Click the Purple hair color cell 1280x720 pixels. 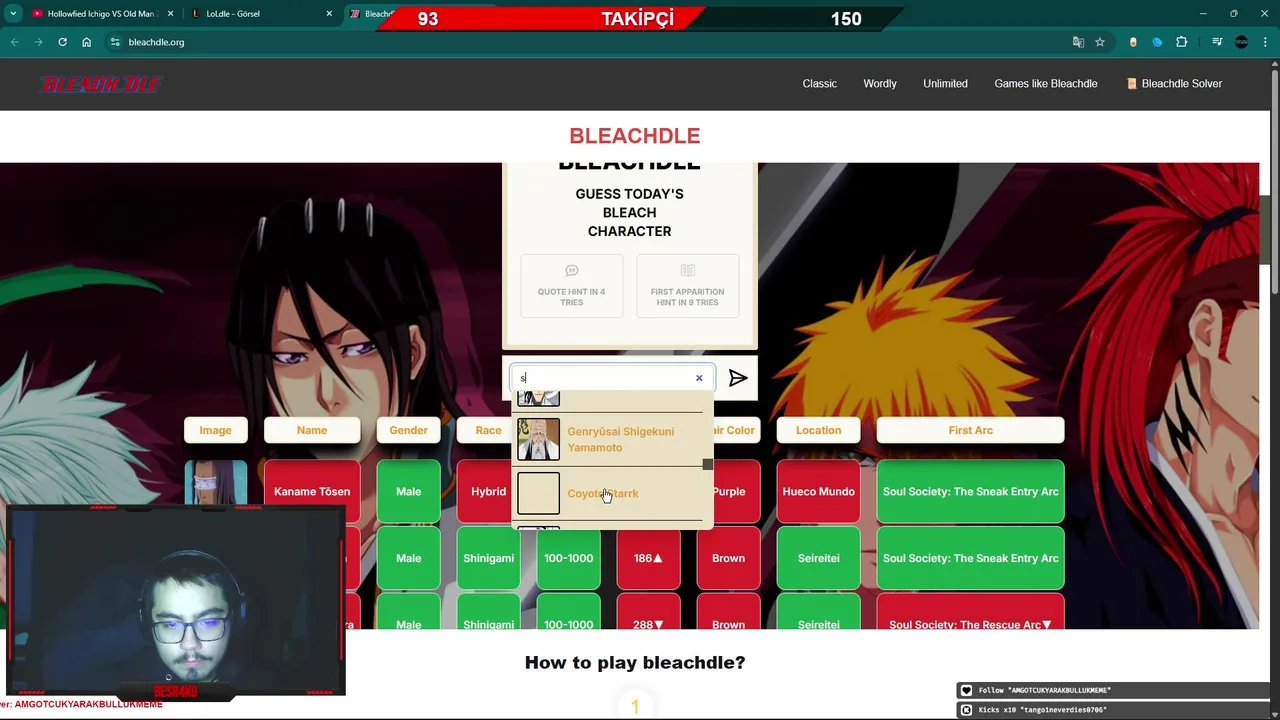point(736,491)
